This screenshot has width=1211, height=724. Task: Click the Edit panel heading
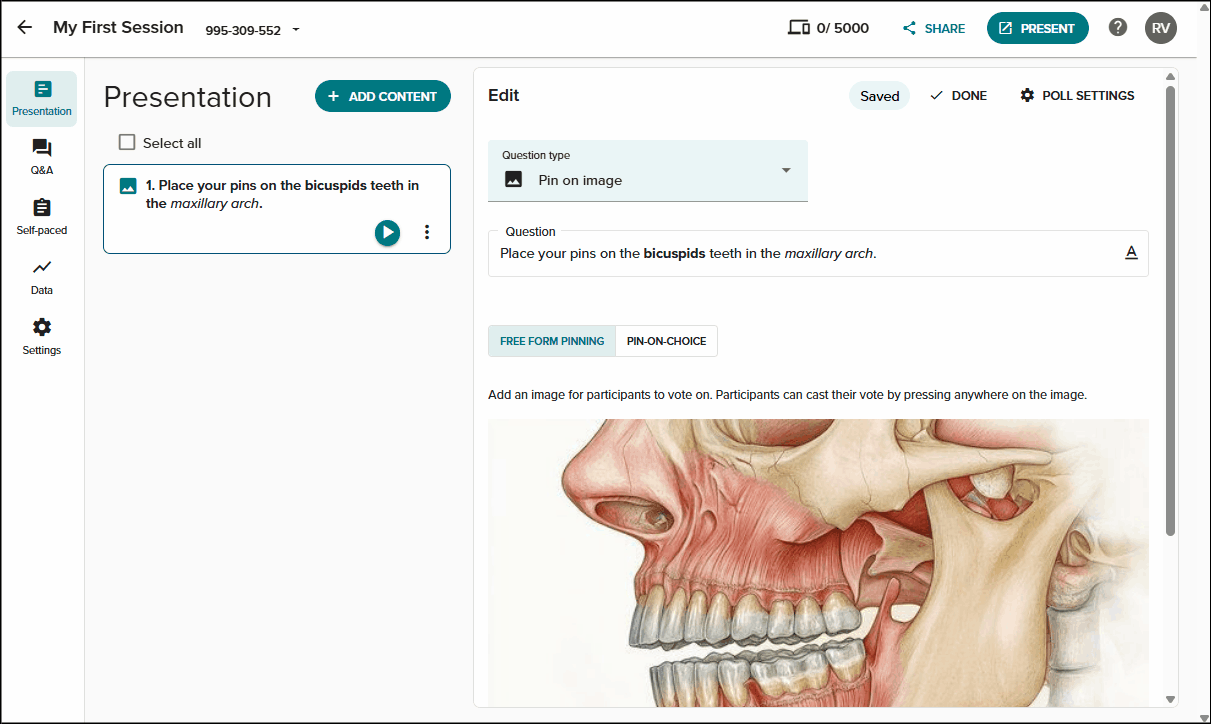(504, 96)
